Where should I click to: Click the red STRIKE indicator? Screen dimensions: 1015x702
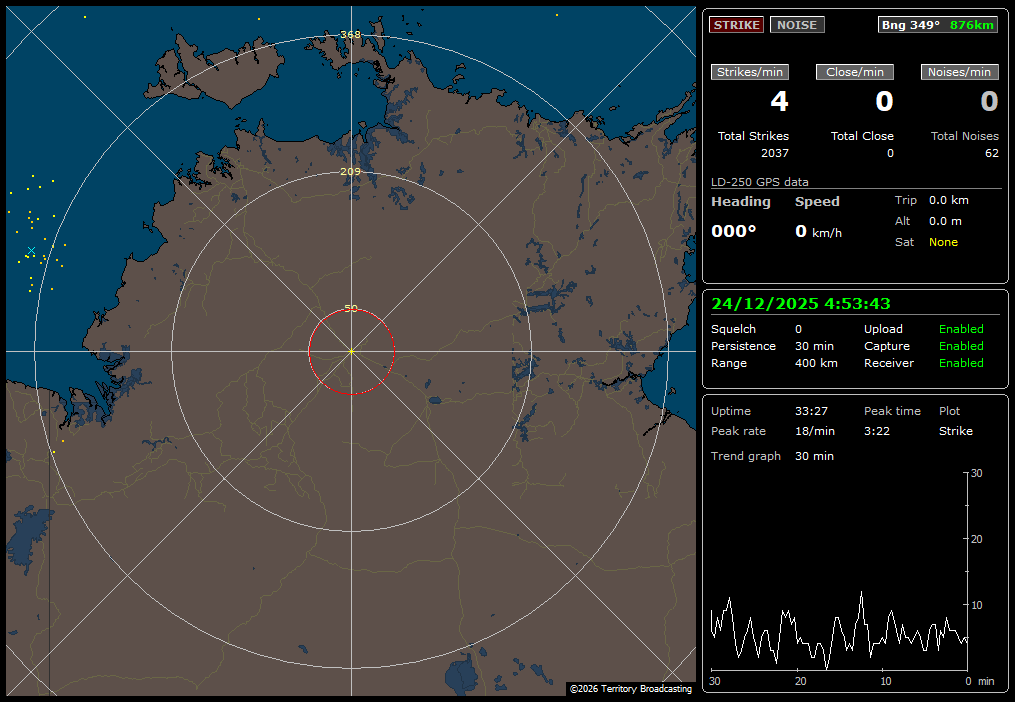click(x=736, y=25)
